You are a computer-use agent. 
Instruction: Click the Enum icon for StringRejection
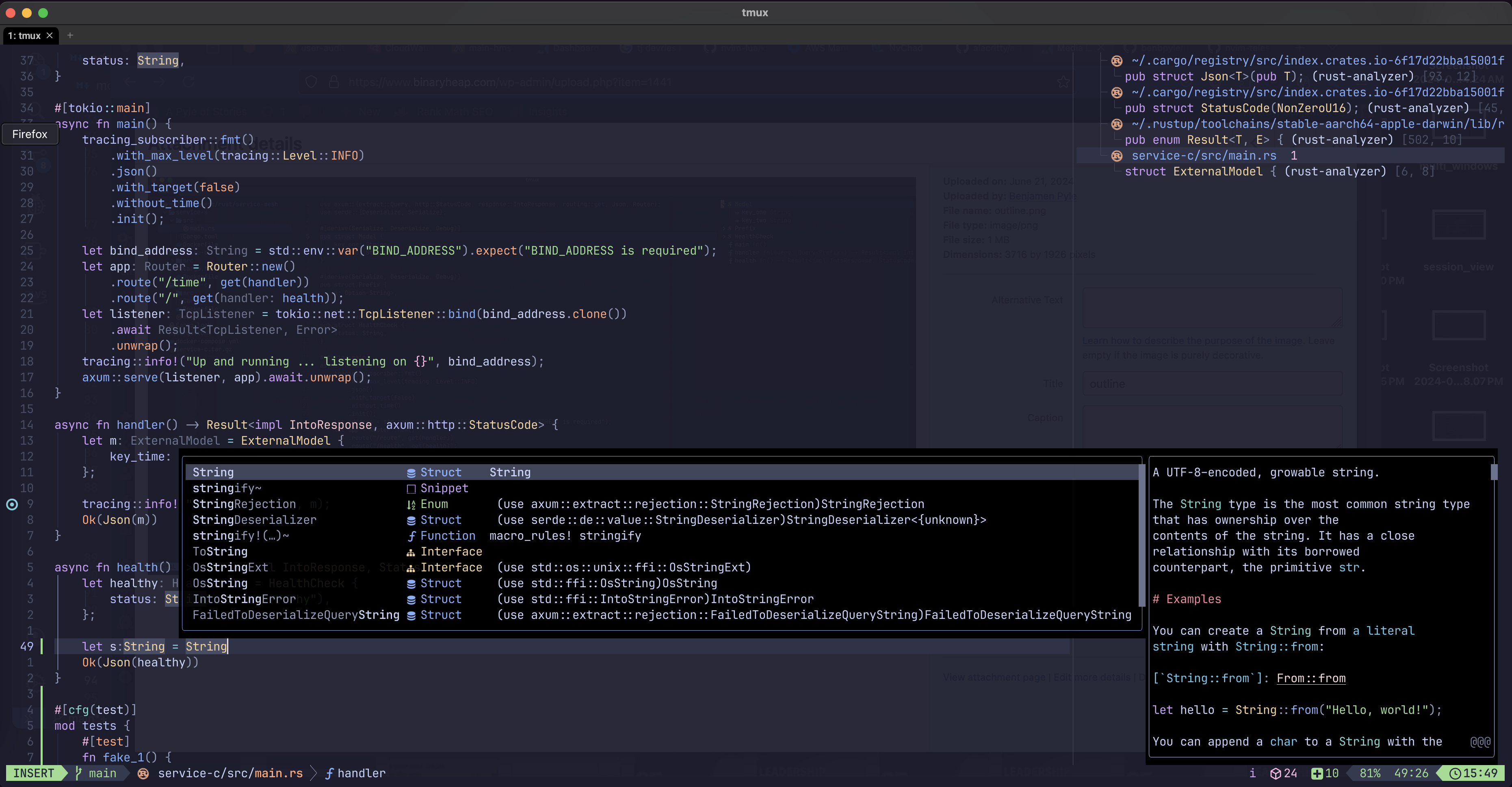pyautogui.click(x=411, y=505)
